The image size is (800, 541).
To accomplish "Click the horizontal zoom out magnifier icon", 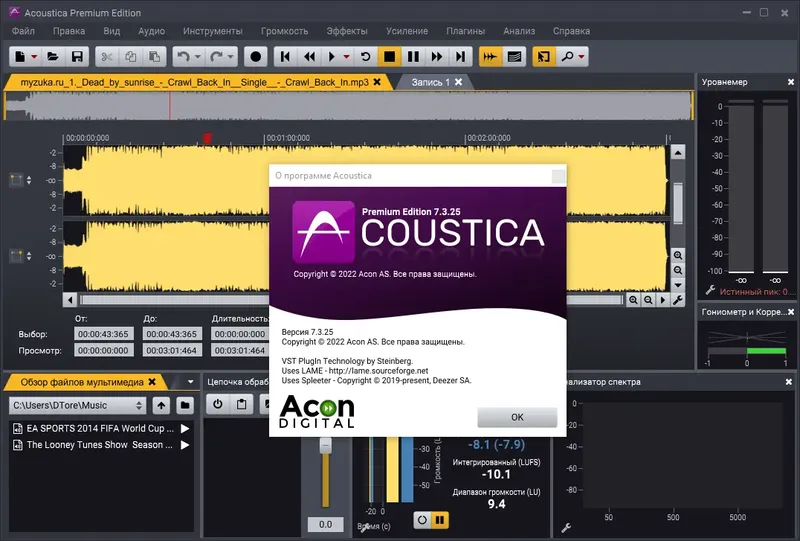I will 648,300.
